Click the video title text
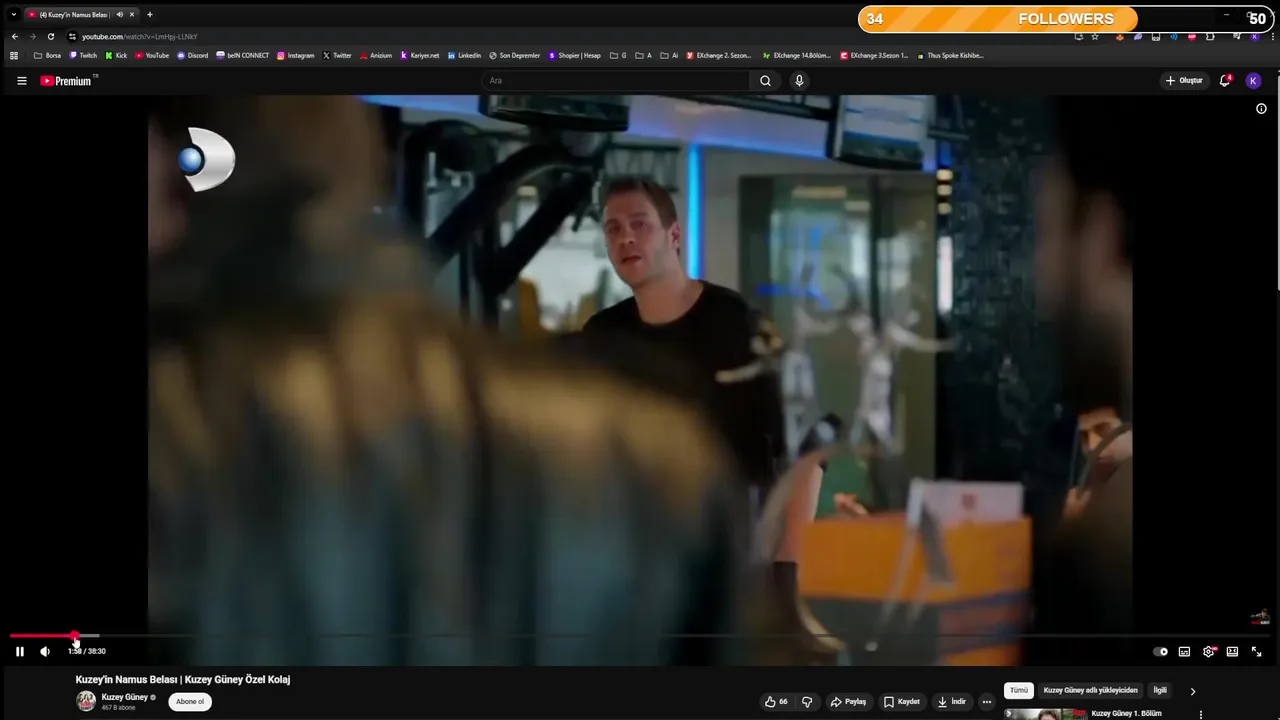Screen dimensions: 1280x720 point(183,679)
